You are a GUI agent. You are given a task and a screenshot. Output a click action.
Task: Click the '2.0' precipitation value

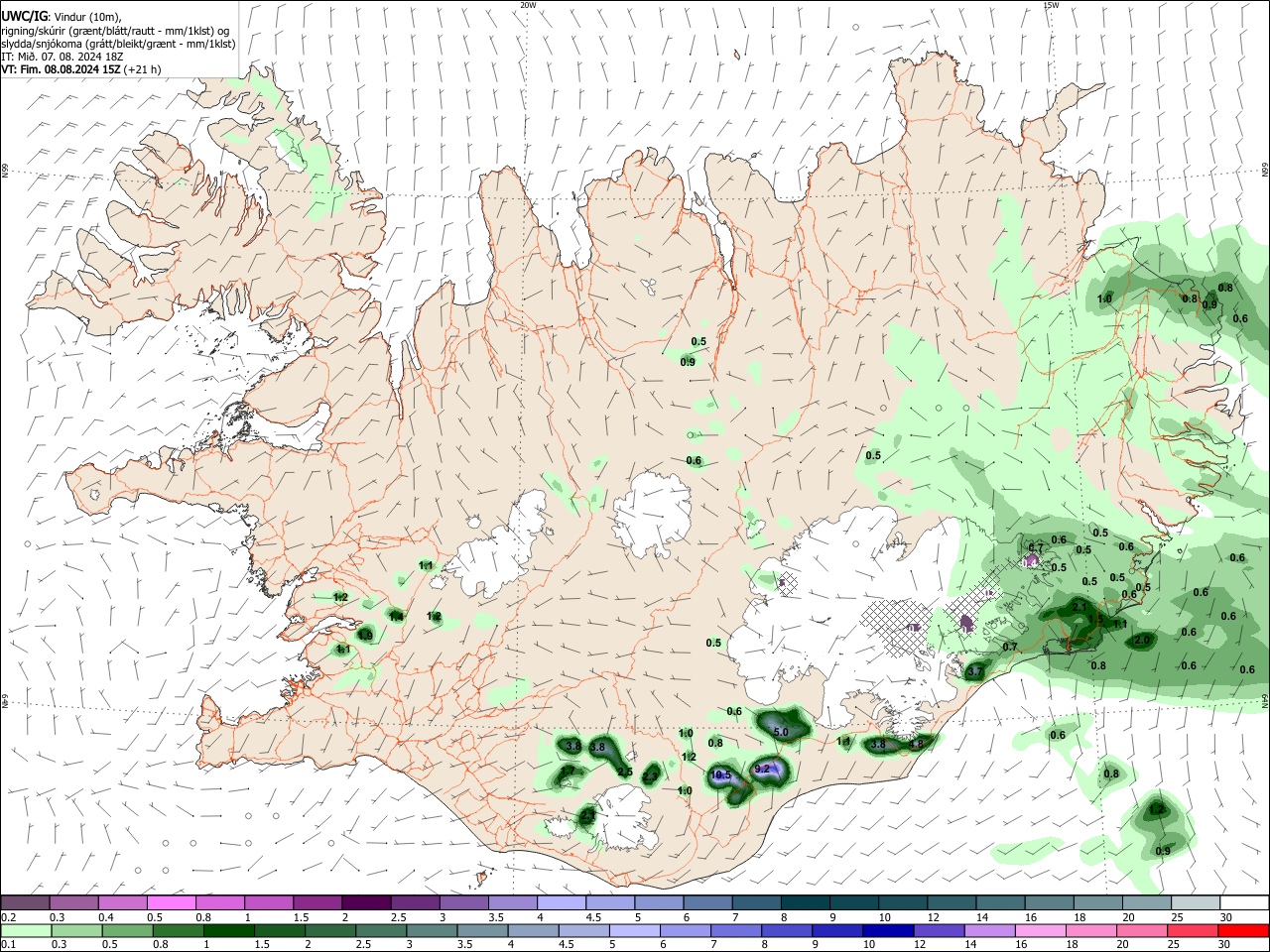(1143, 642)
